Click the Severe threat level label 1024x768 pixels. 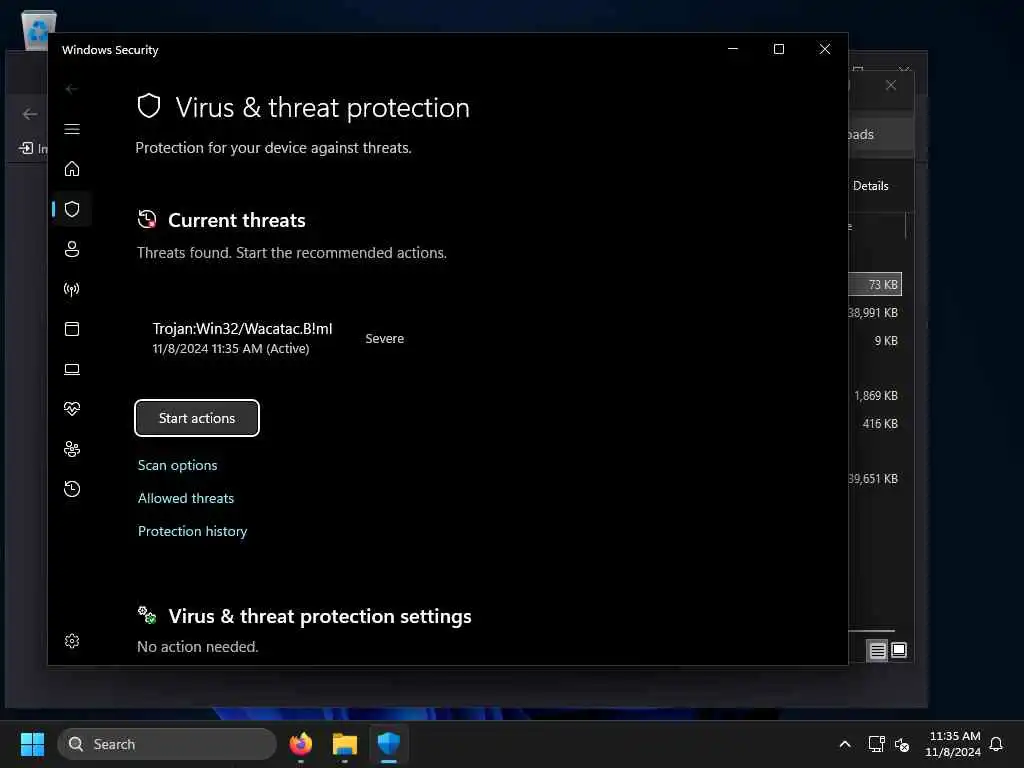[x=385, y=338]
